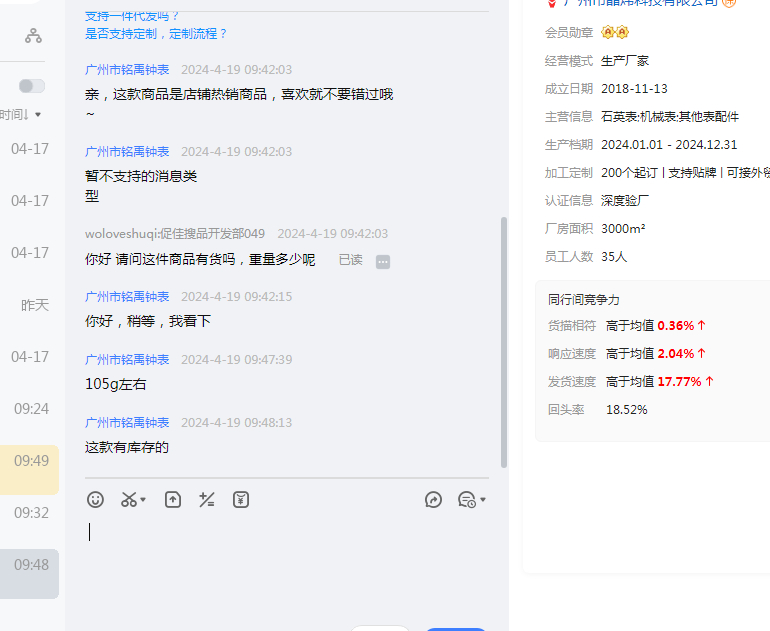Open the chat history clock icon
The width and height of the screenshot is (770, 631).
(466, 499)
